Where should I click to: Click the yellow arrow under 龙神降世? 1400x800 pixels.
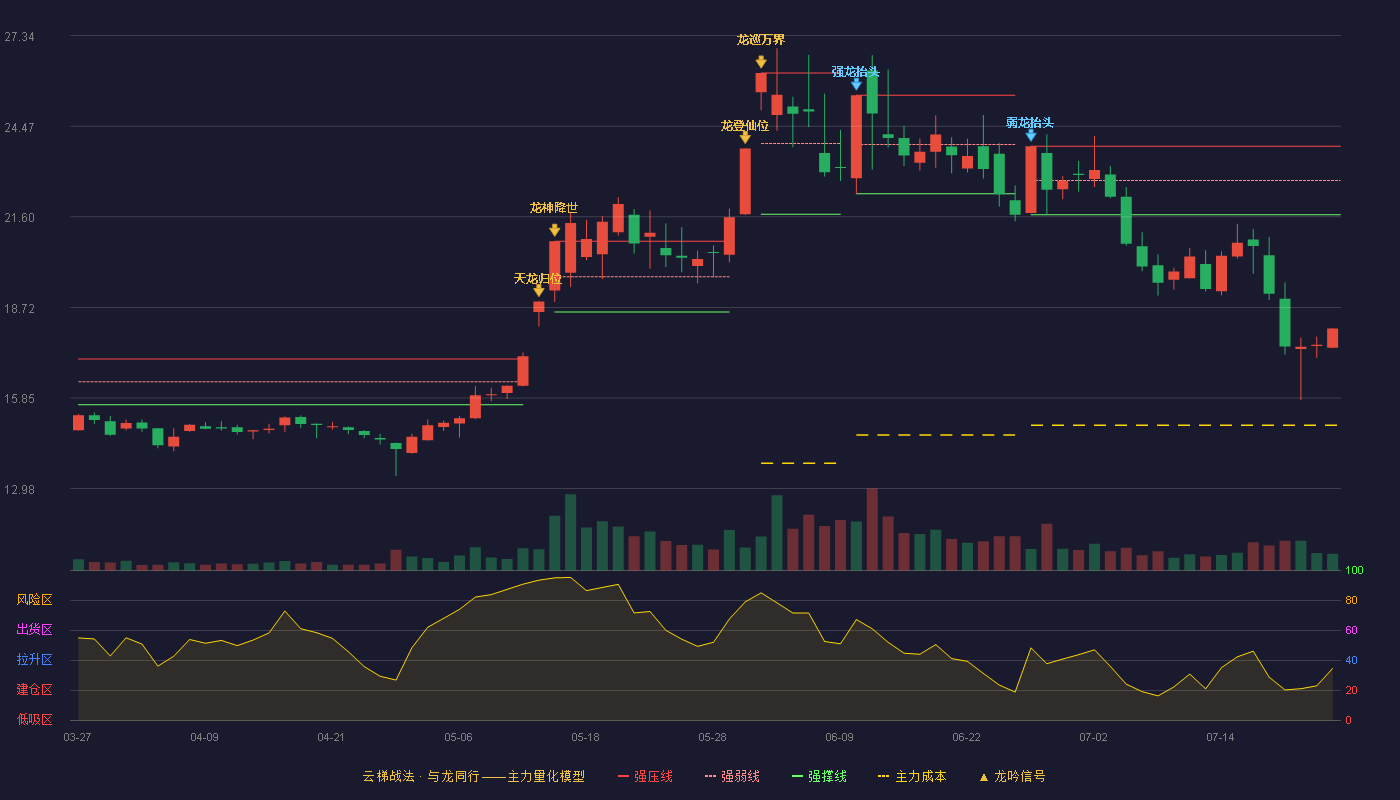pos(555,230)
